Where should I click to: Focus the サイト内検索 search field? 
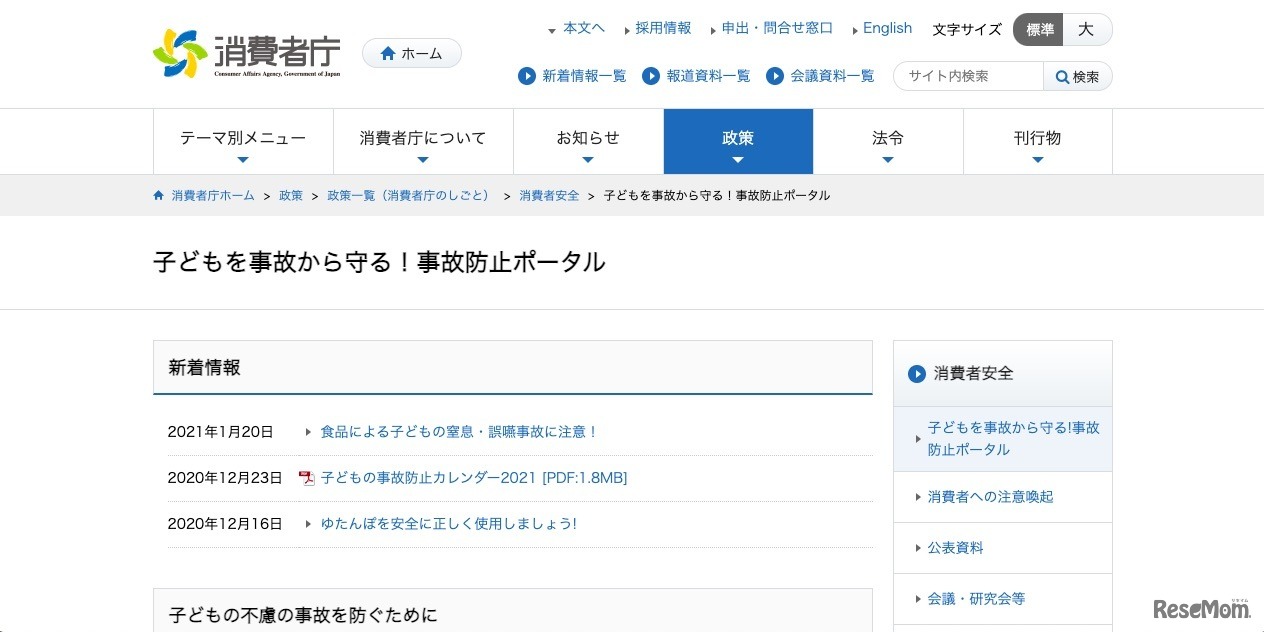pyautogui.click(x=968, y=76)
